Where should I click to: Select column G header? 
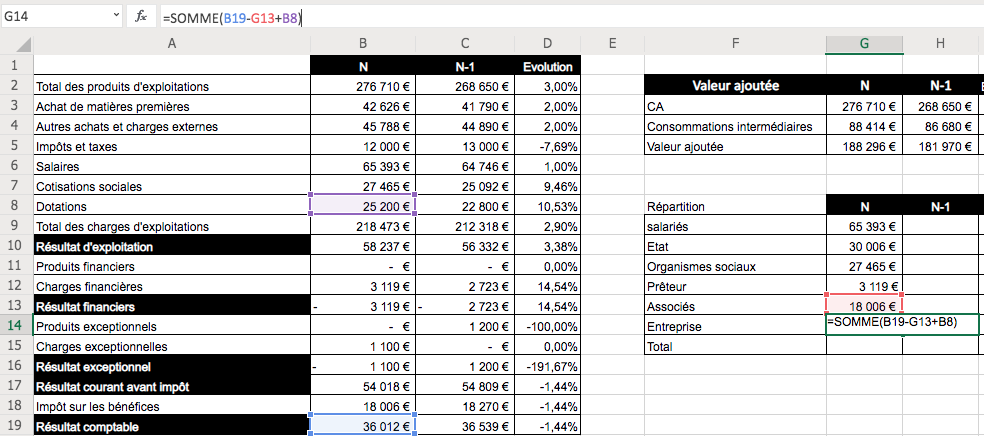pyautogui.click(x=864, y=43)
